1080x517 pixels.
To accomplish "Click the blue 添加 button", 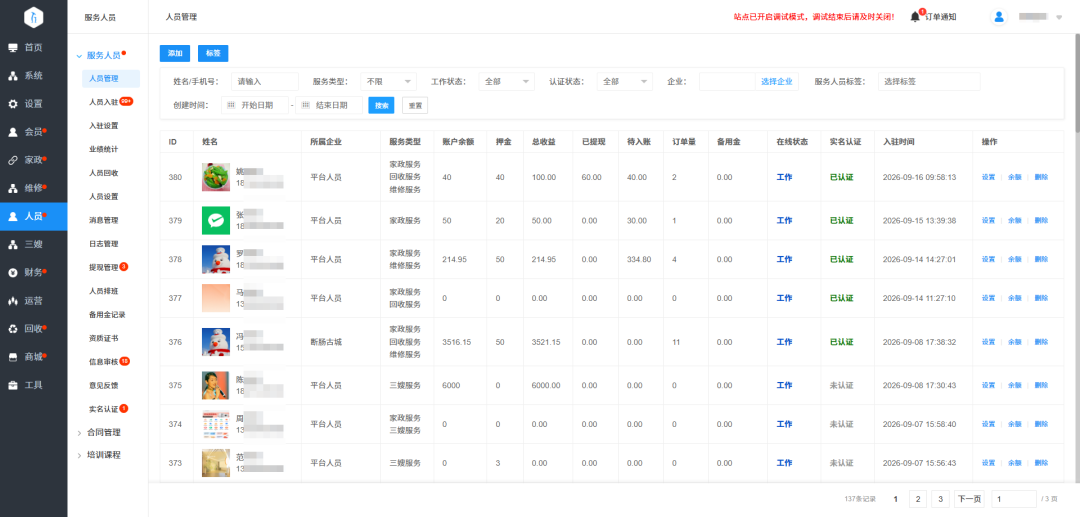I will 175,53.
